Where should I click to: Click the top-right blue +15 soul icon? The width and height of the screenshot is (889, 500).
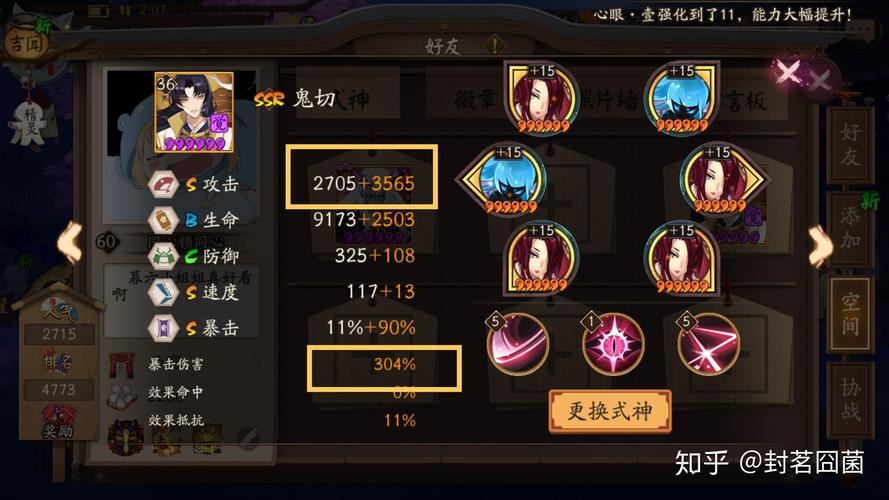point(681,98)
